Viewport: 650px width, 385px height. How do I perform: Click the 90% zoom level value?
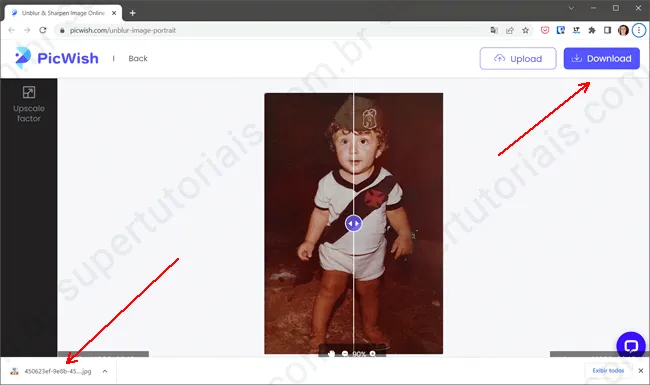(359, 354)
